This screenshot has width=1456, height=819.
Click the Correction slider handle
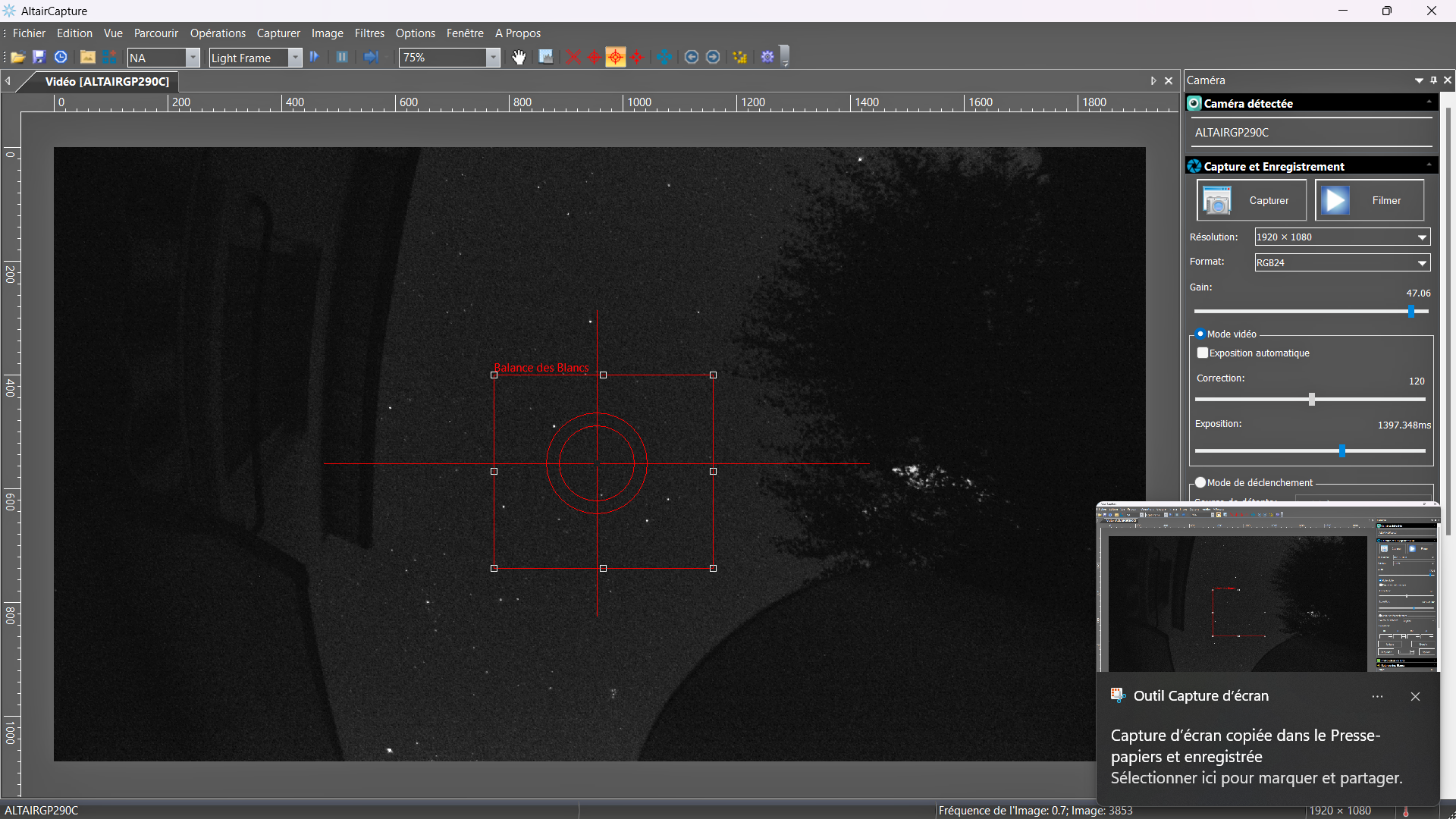click(1312, 399)
